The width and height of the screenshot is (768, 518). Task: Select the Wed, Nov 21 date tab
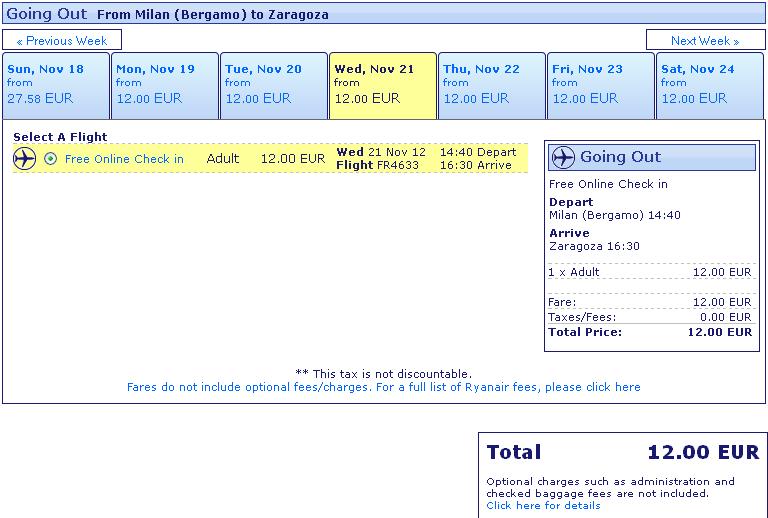pyautogui.click(x=383, y=86)
